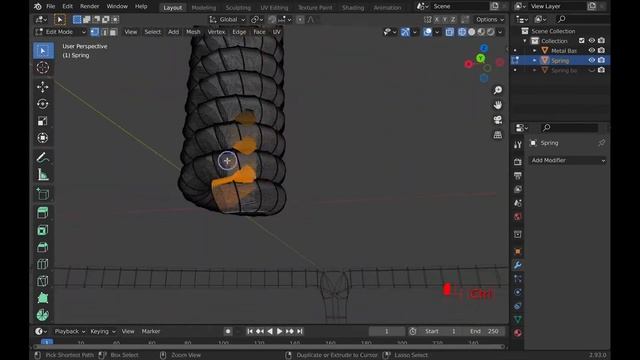Viewport: 640px width, 360px height.
Task: Select the Extrude Region tool
Action: click(43, 213)
